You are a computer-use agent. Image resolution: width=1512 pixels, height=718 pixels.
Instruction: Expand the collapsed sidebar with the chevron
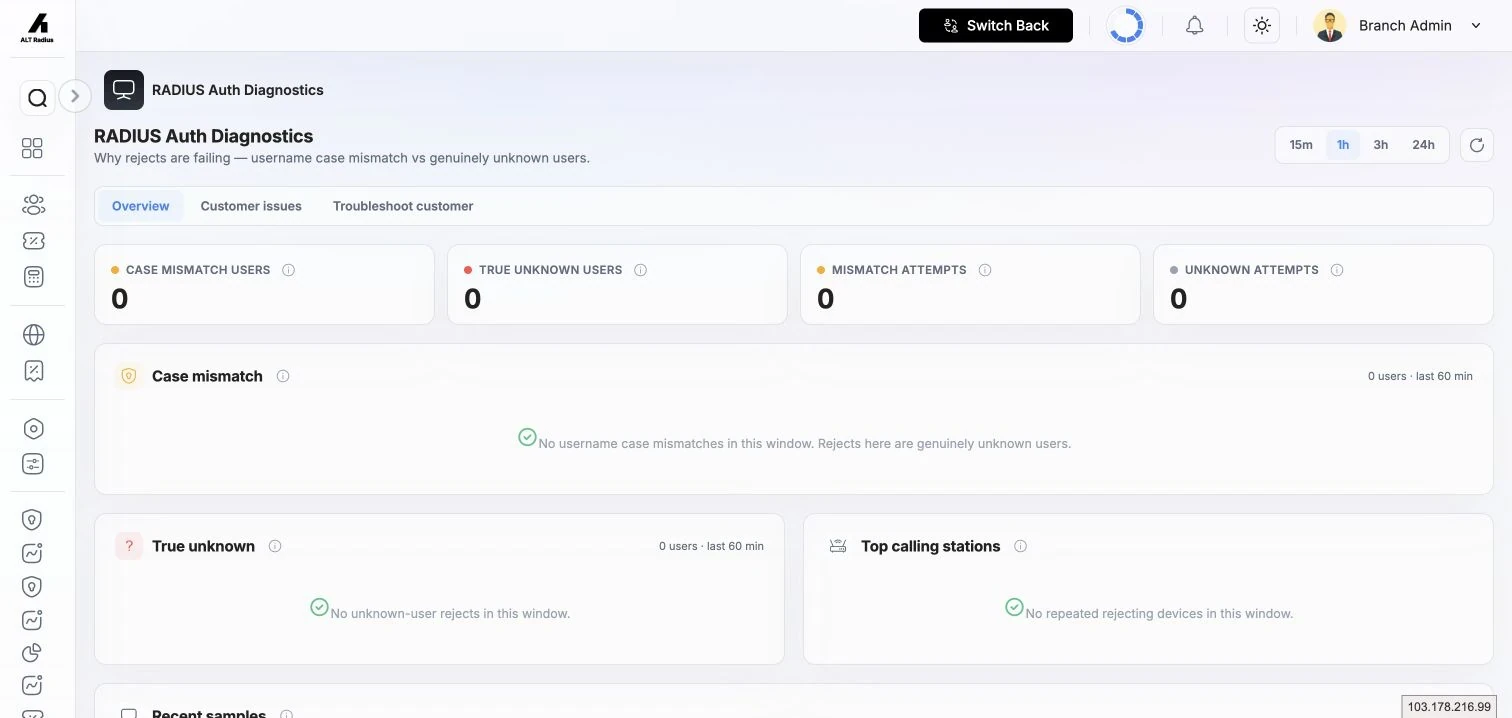(75, 96)
